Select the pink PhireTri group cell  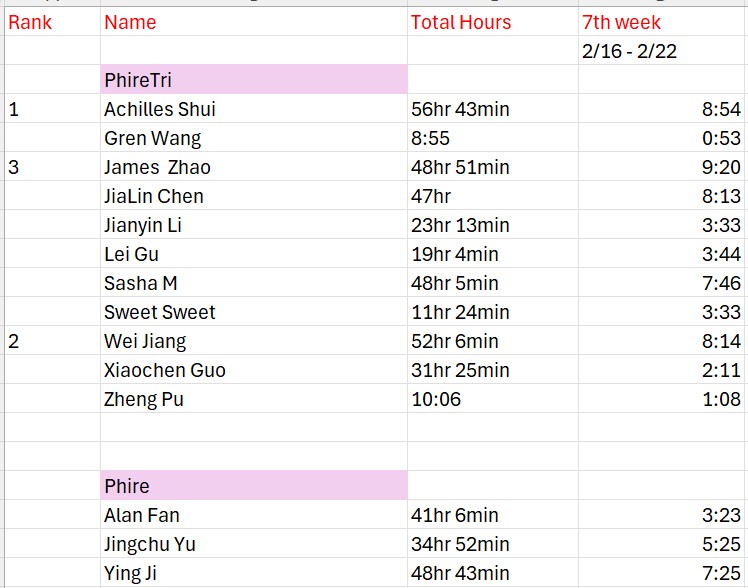(254, 80)
